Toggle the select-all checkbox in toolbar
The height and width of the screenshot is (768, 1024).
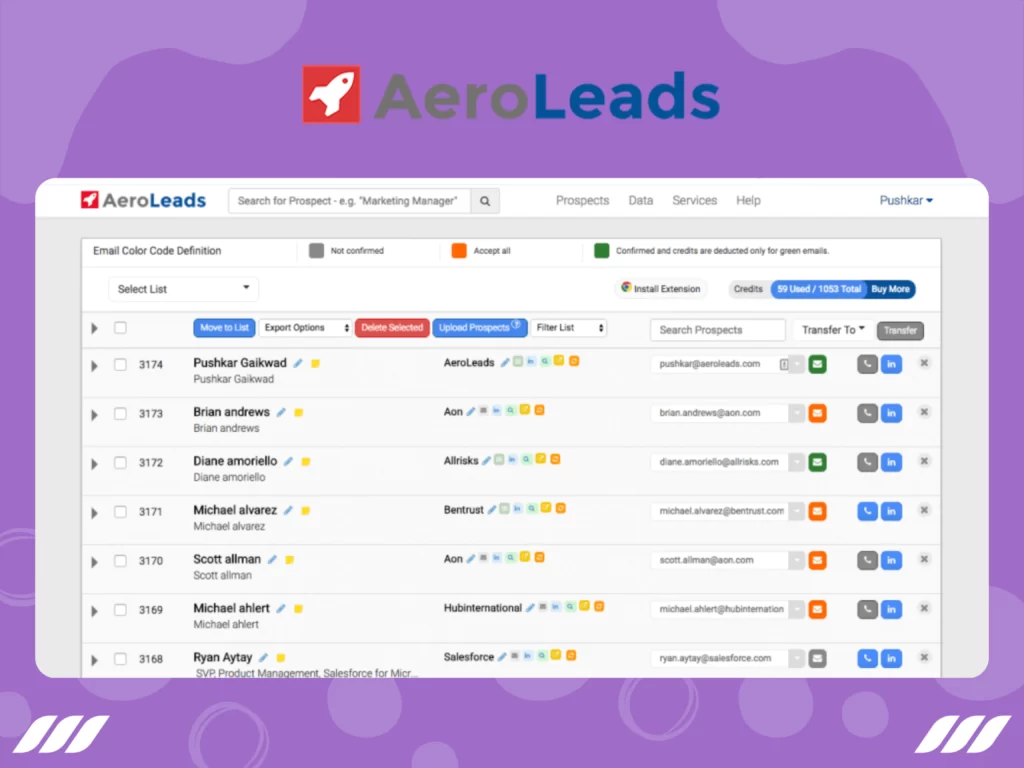click(x=120, y=328)
